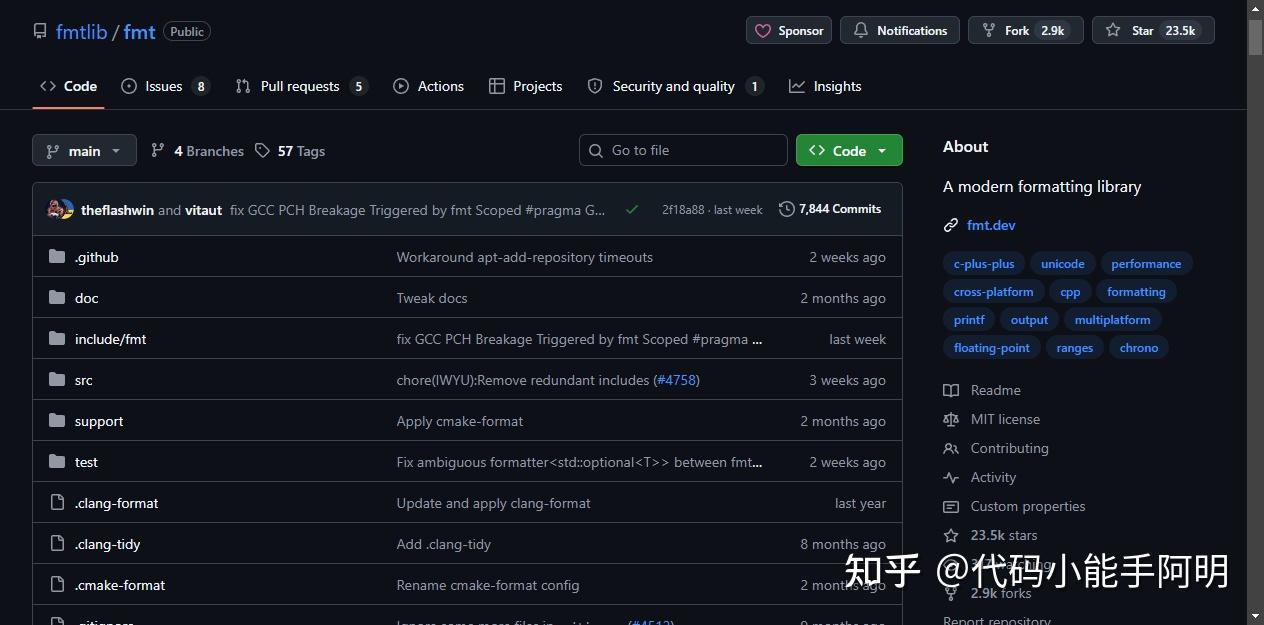
Task: Select the performance topic tag
Action: [x=1146, y=264]
